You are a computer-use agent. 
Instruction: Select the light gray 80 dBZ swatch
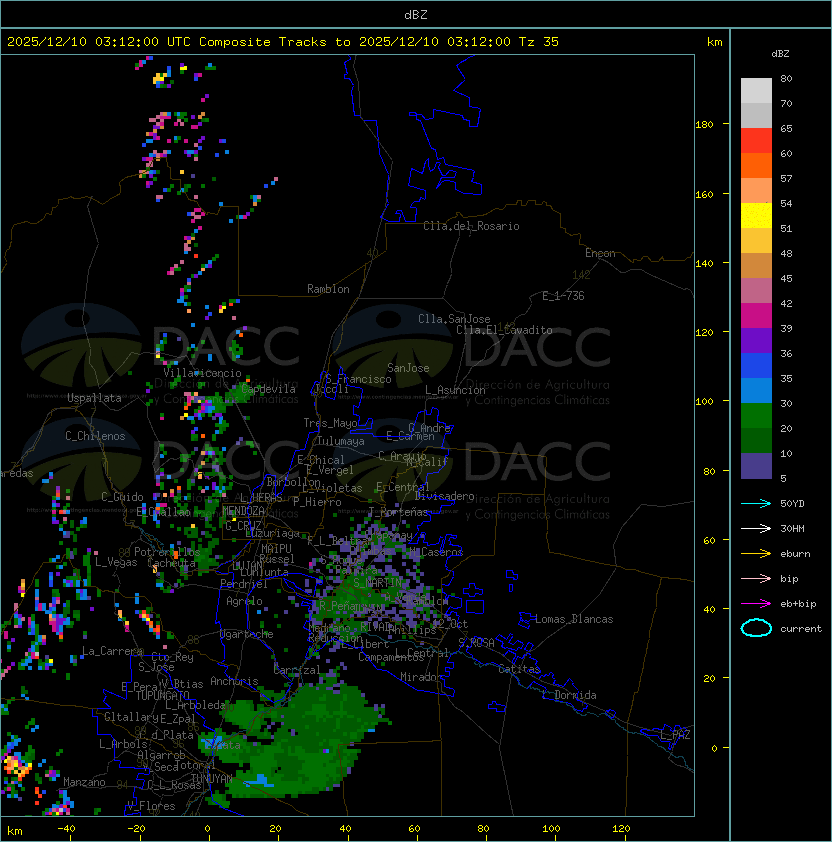pyautogui.click(x=756, y=90)
